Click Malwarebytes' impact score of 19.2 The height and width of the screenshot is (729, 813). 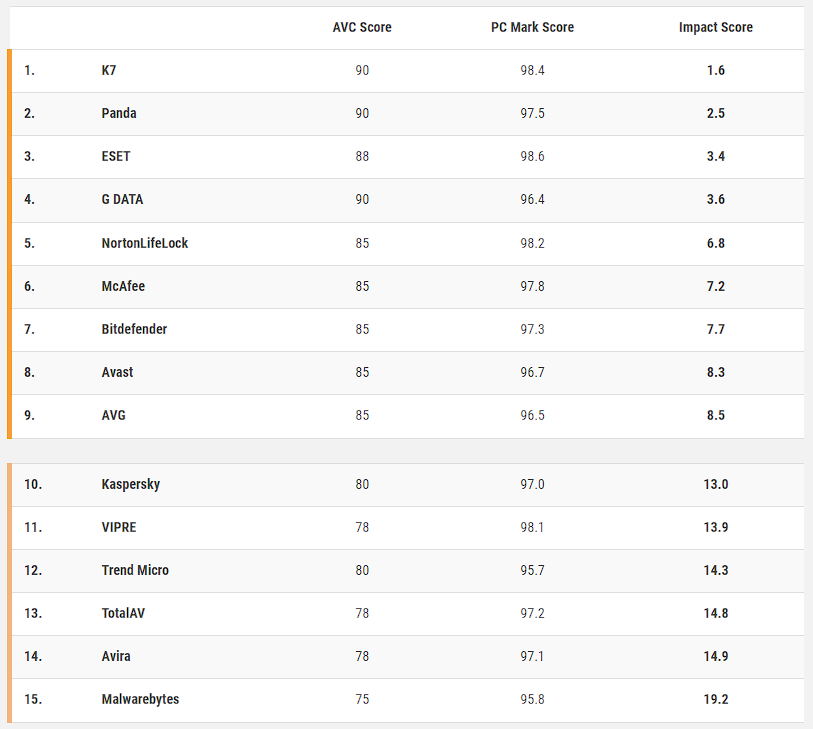pos(715,699)
